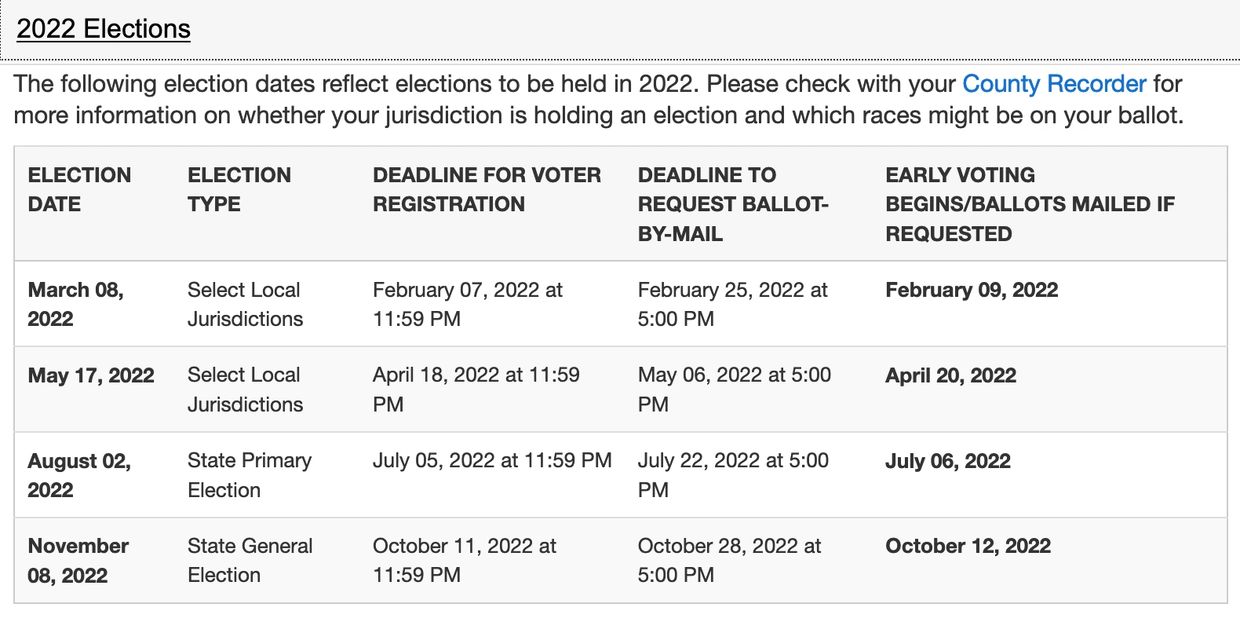Collapse the 2022 Elections section header

103,29
